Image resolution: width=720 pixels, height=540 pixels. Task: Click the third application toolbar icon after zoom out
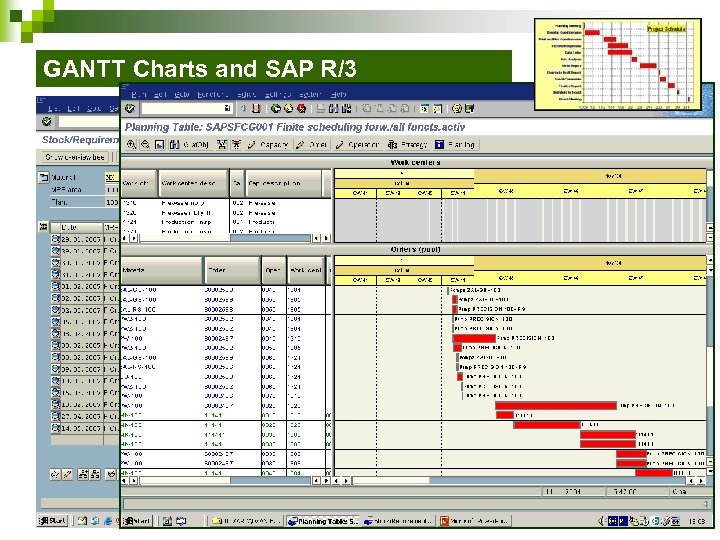tap(159, 145)
